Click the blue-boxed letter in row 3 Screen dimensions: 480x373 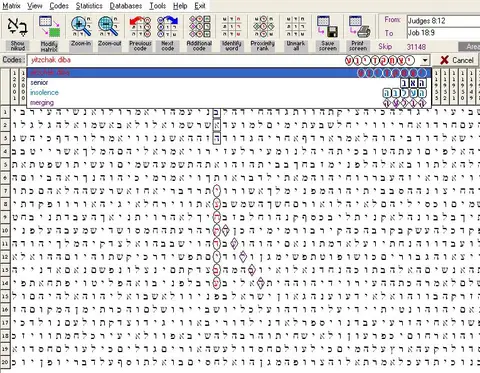pos(216,138)
